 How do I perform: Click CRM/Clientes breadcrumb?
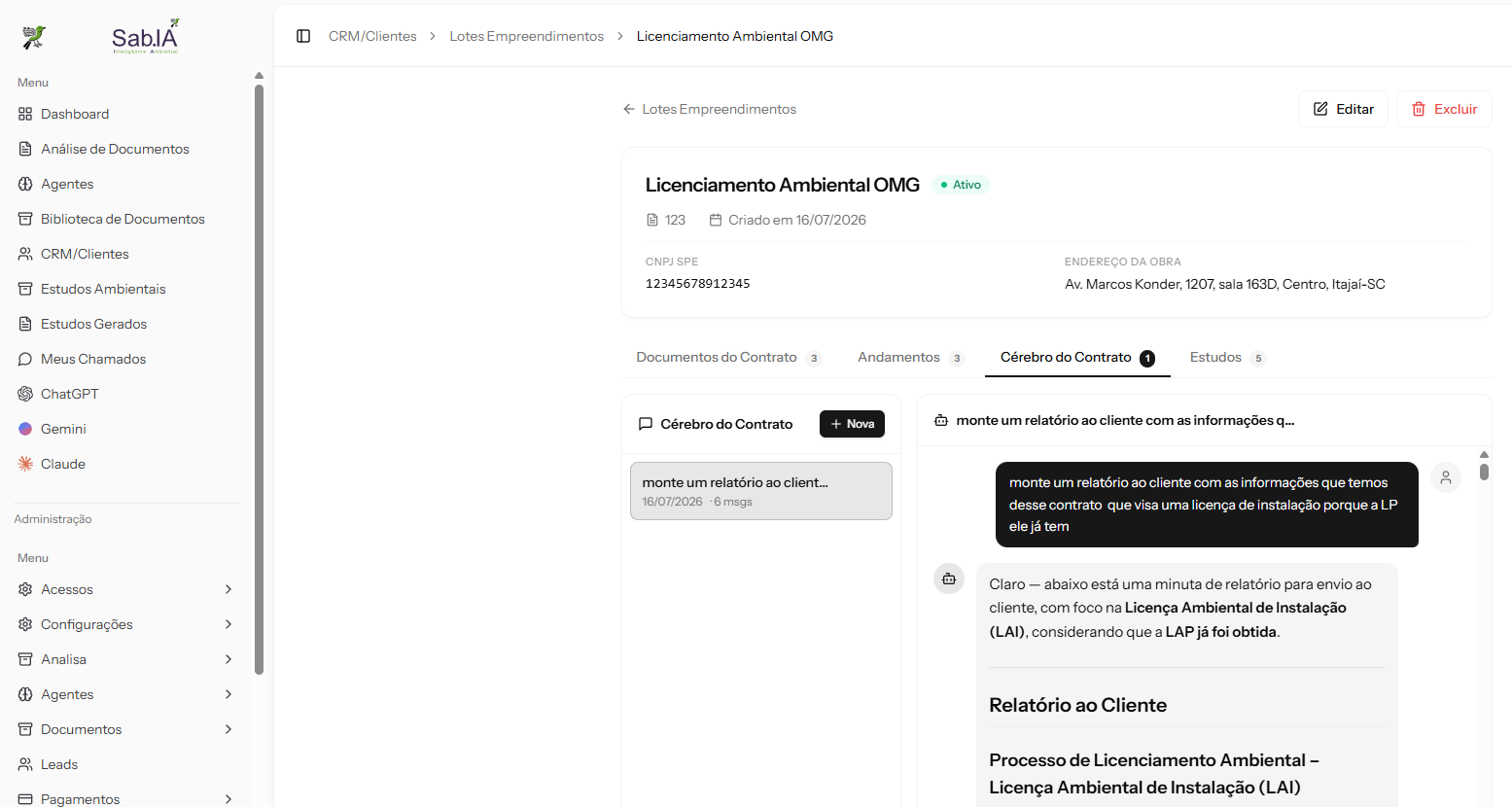click(x=372, y=36)
